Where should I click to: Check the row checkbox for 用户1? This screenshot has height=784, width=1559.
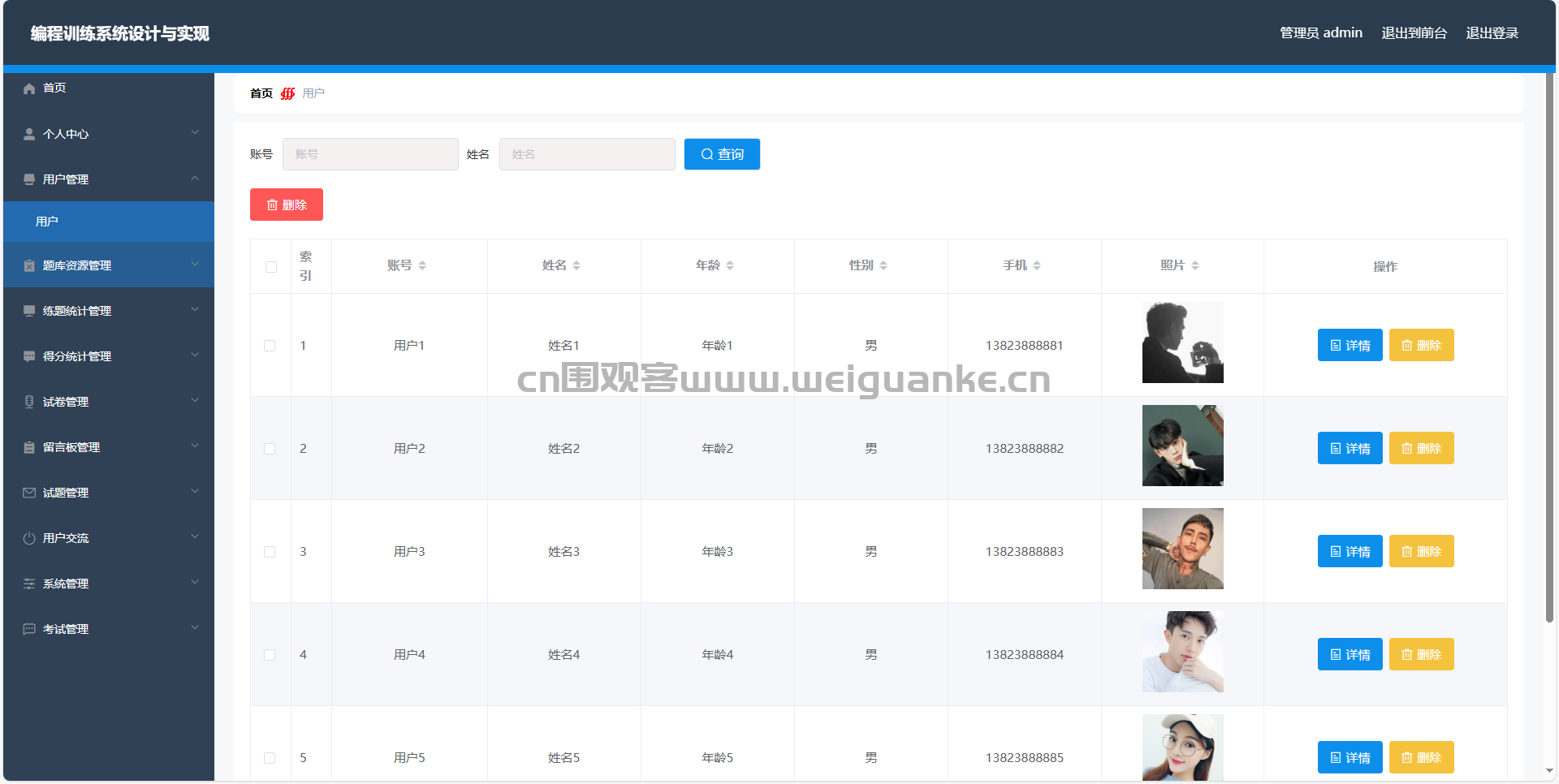point(270,346)
